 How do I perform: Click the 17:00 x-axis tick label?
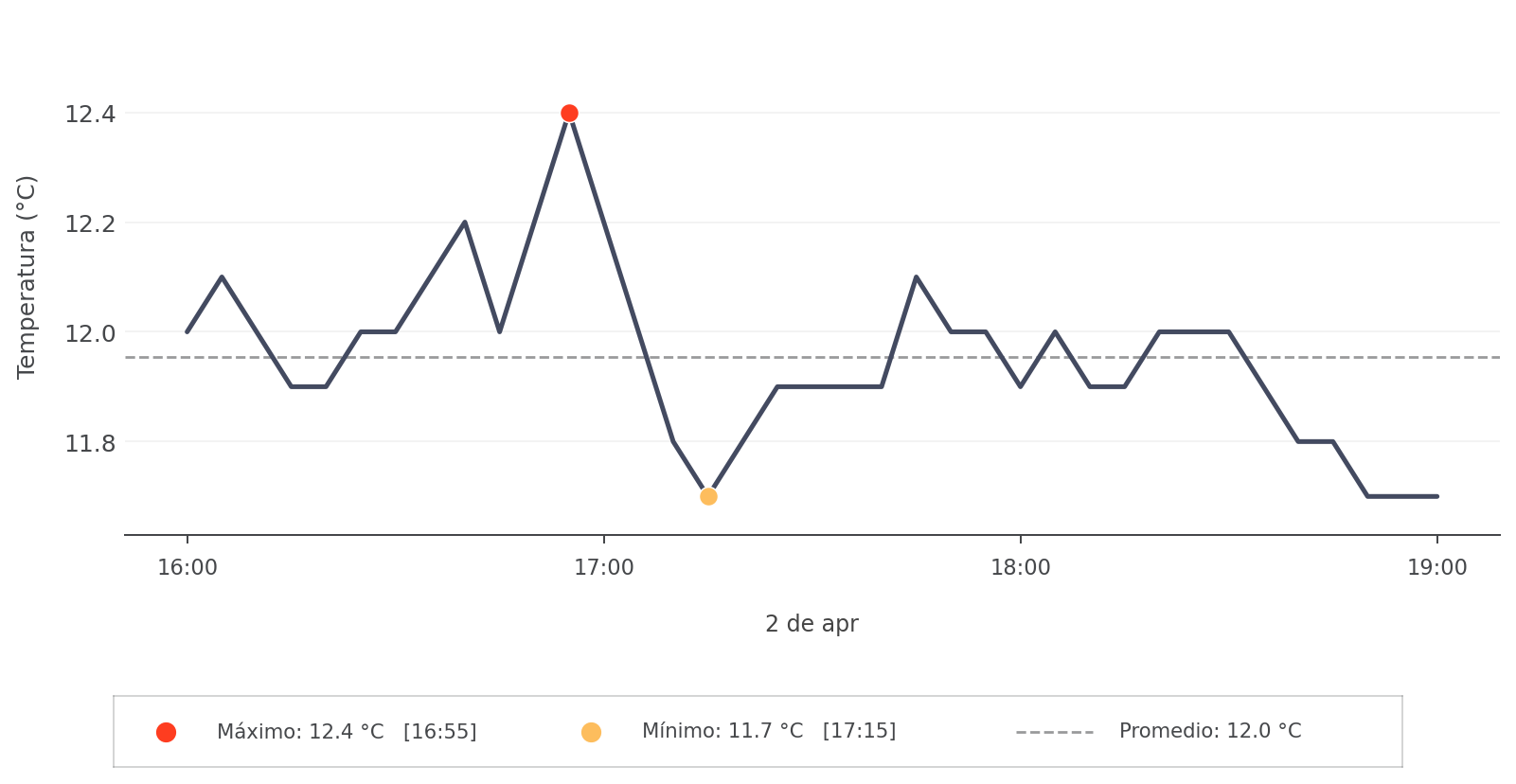[604, 568]
